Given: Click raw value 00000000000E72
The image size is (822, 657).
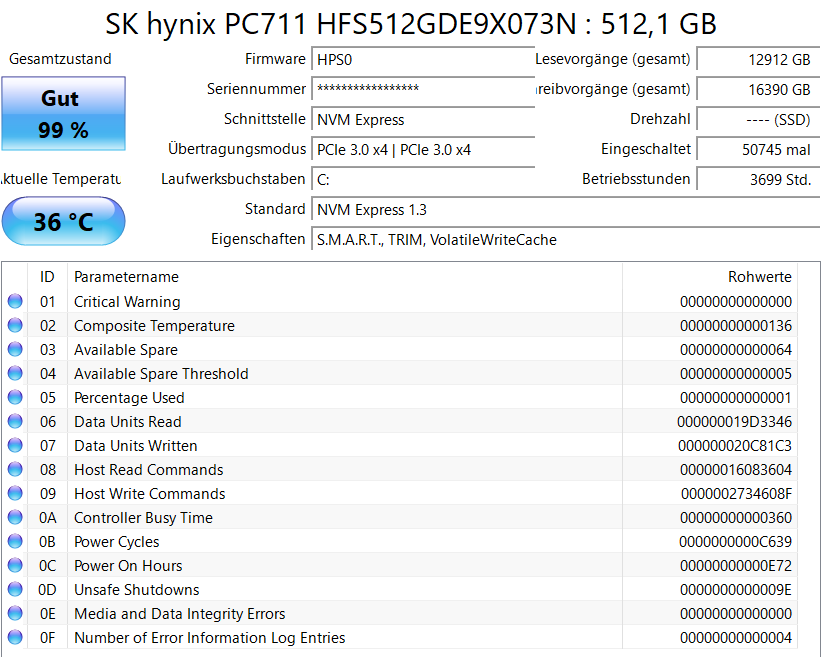Looking at the screenshot, I should [x=736, y=566].
